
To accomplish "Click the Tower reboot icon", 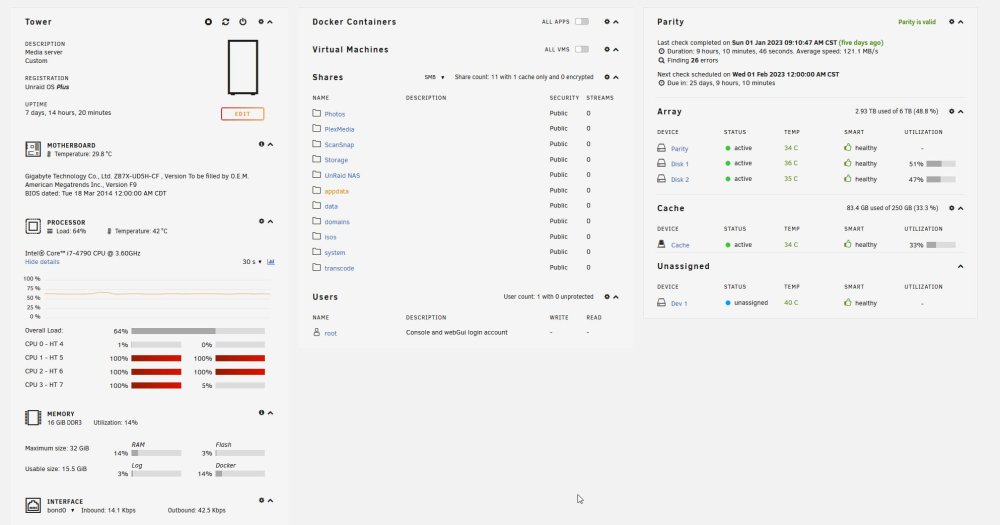I will pos(225,22).
